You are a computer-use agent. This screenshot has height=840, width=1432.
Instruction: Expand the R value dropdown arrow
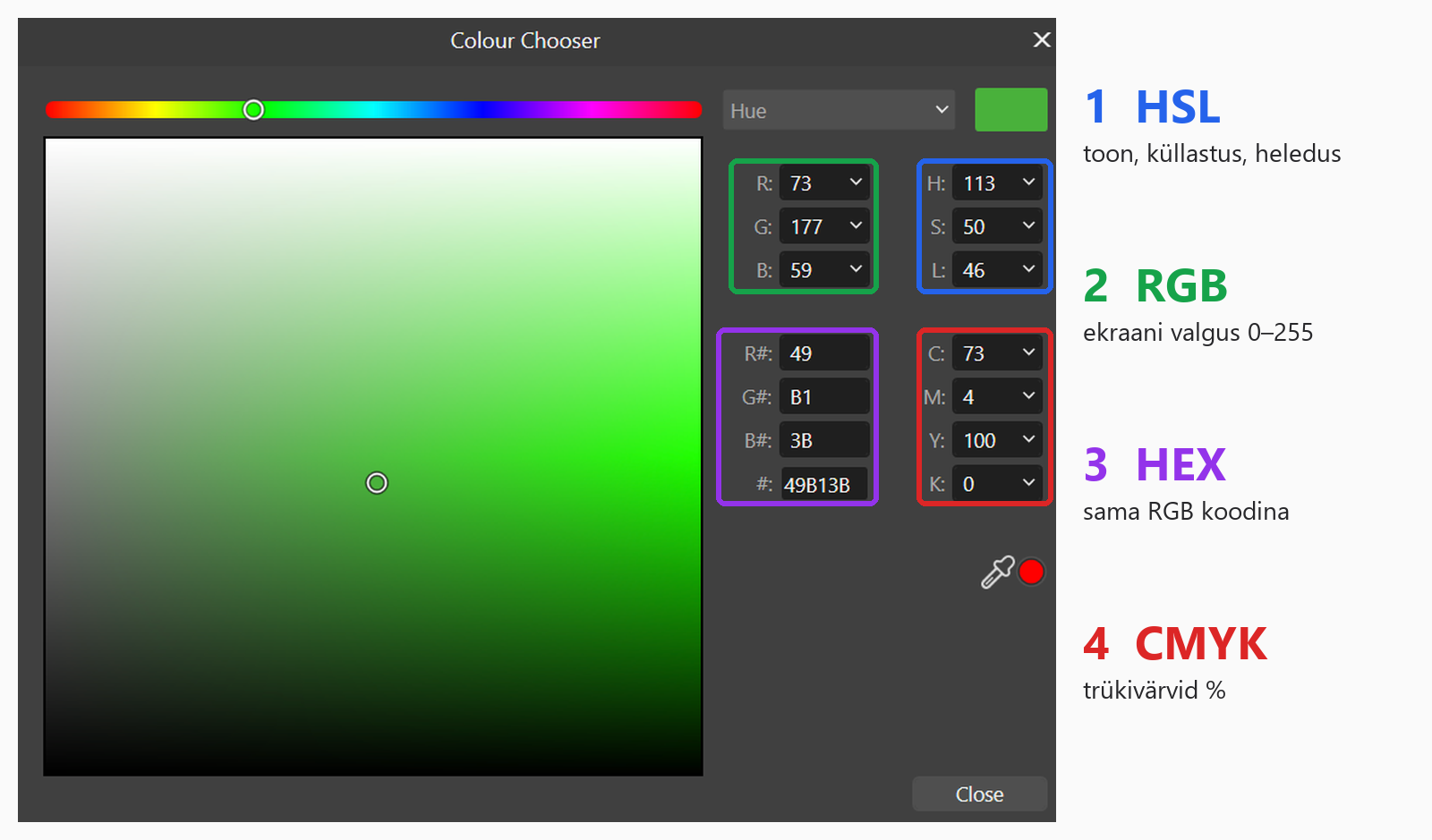856,182
